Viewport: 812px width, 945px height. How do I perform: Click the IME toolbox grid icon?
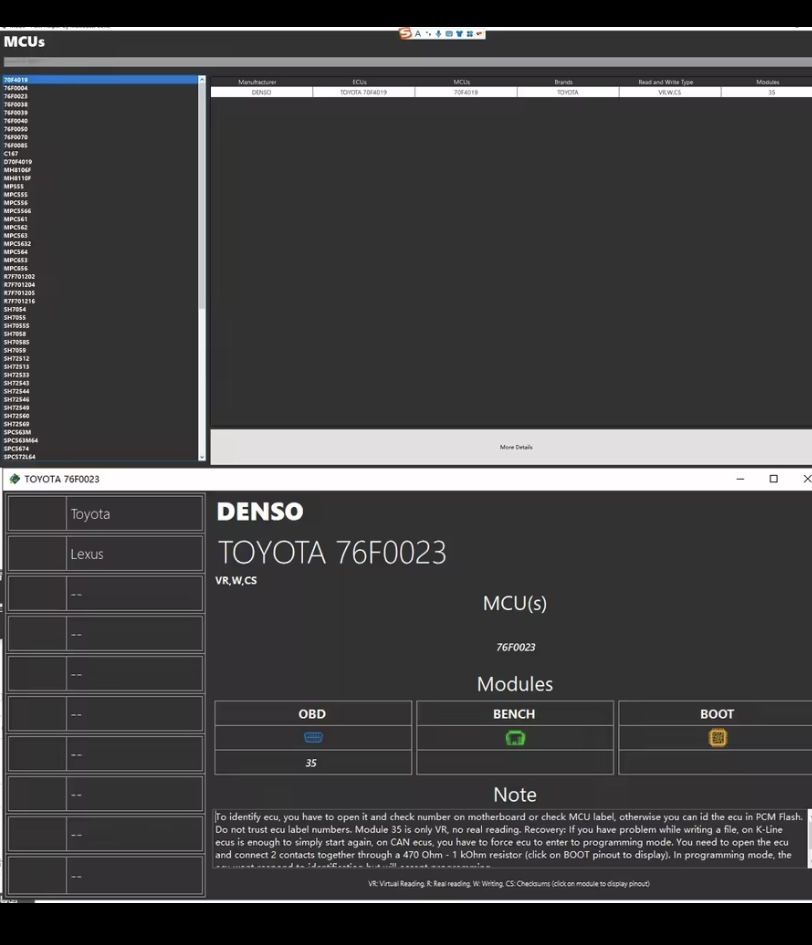pos(469,34)
